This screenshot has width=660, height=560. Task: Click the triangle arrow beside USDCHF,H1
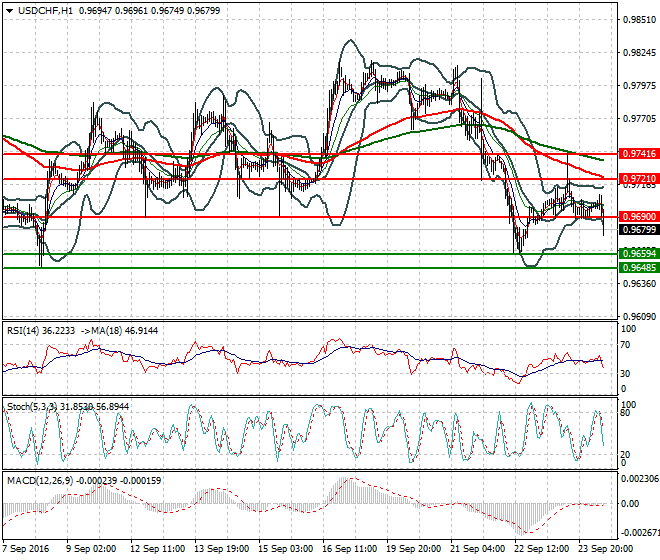coord(7,10)
